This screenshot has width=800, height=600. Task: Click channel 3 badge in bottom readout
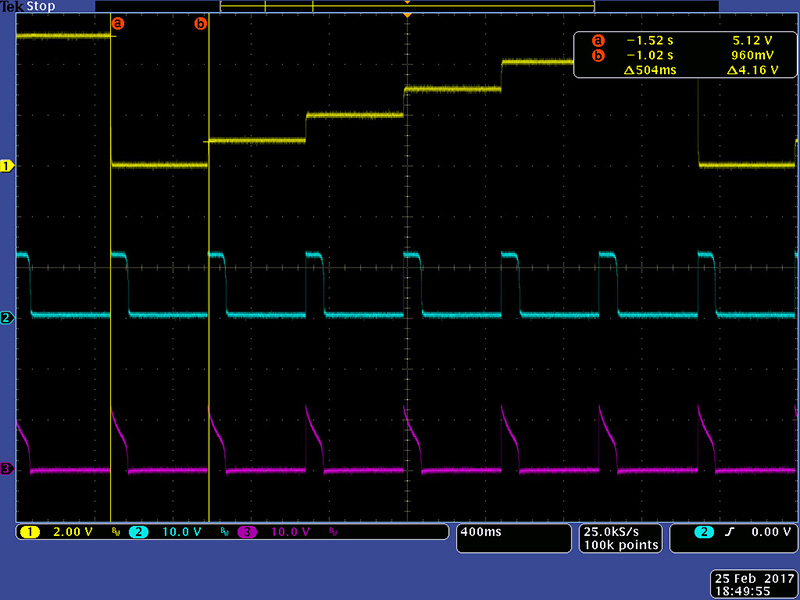pos(246,532)
